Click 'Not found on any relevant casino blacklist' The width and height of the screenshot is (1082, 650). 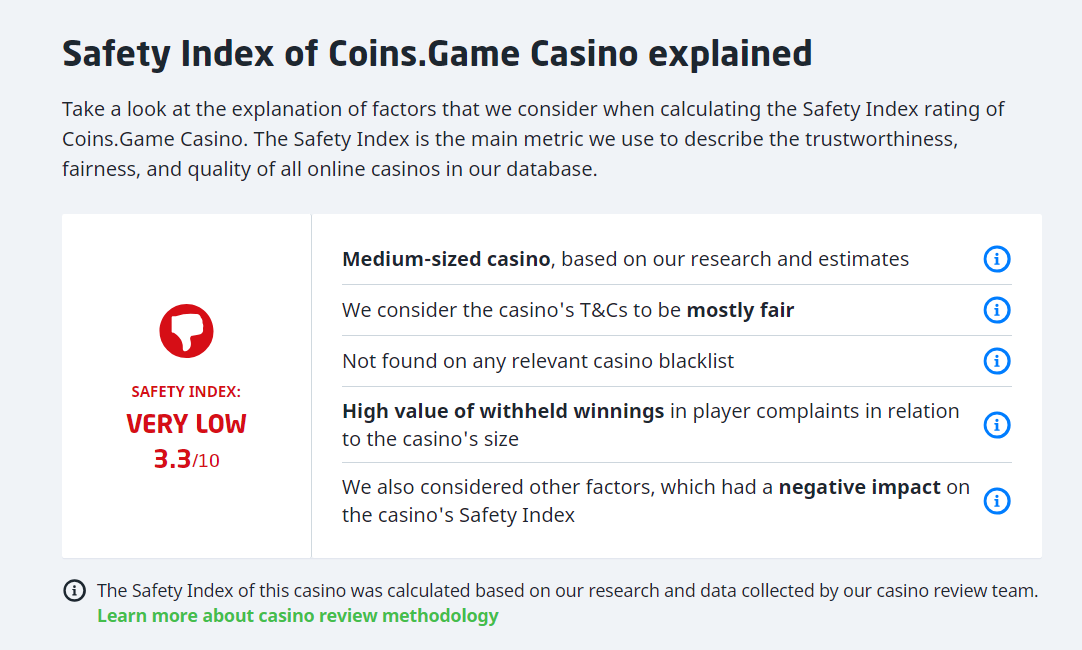click(x=538, y=361)
